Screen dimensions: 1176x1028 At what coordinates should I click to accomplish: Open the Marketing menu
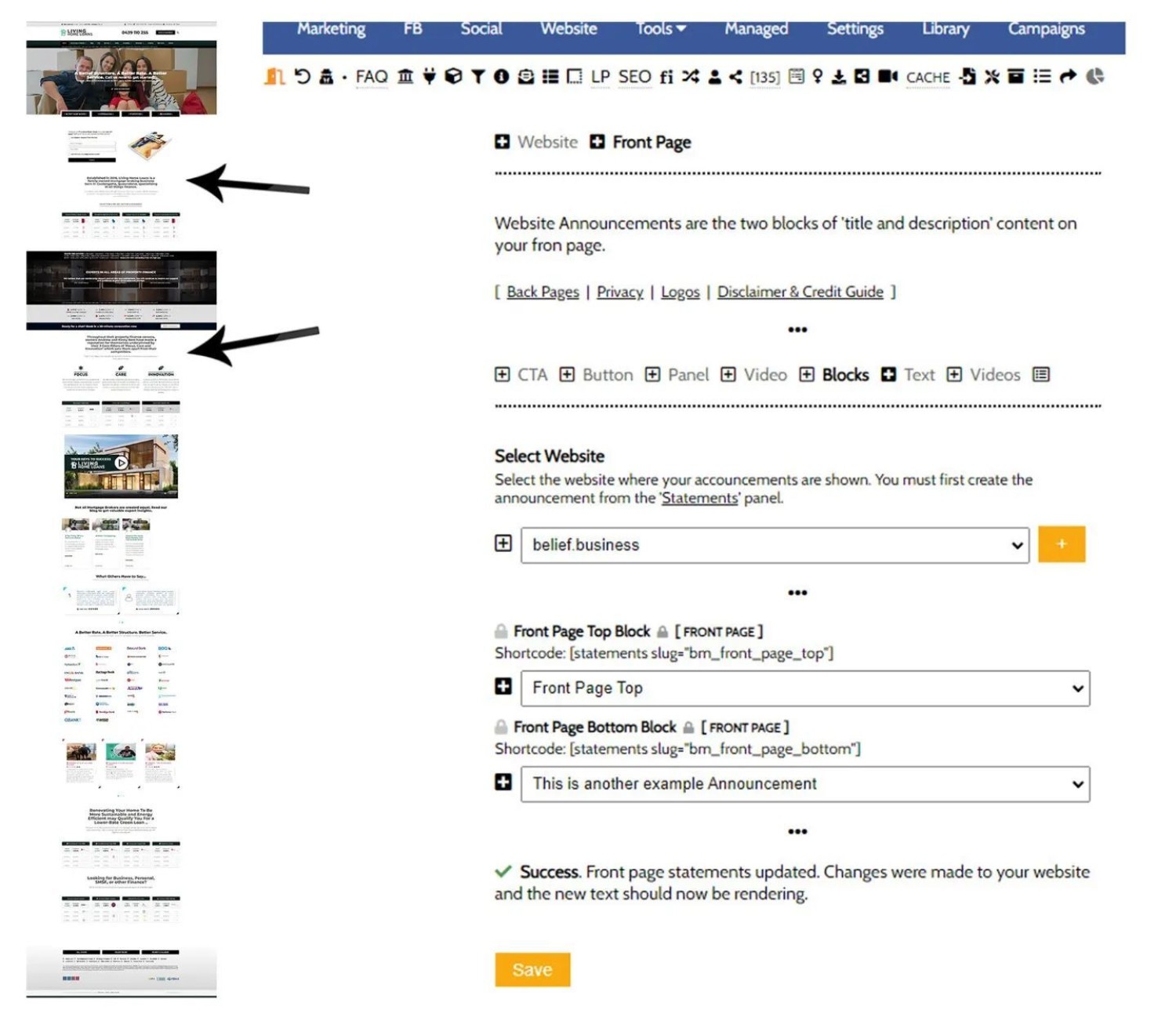331,29
